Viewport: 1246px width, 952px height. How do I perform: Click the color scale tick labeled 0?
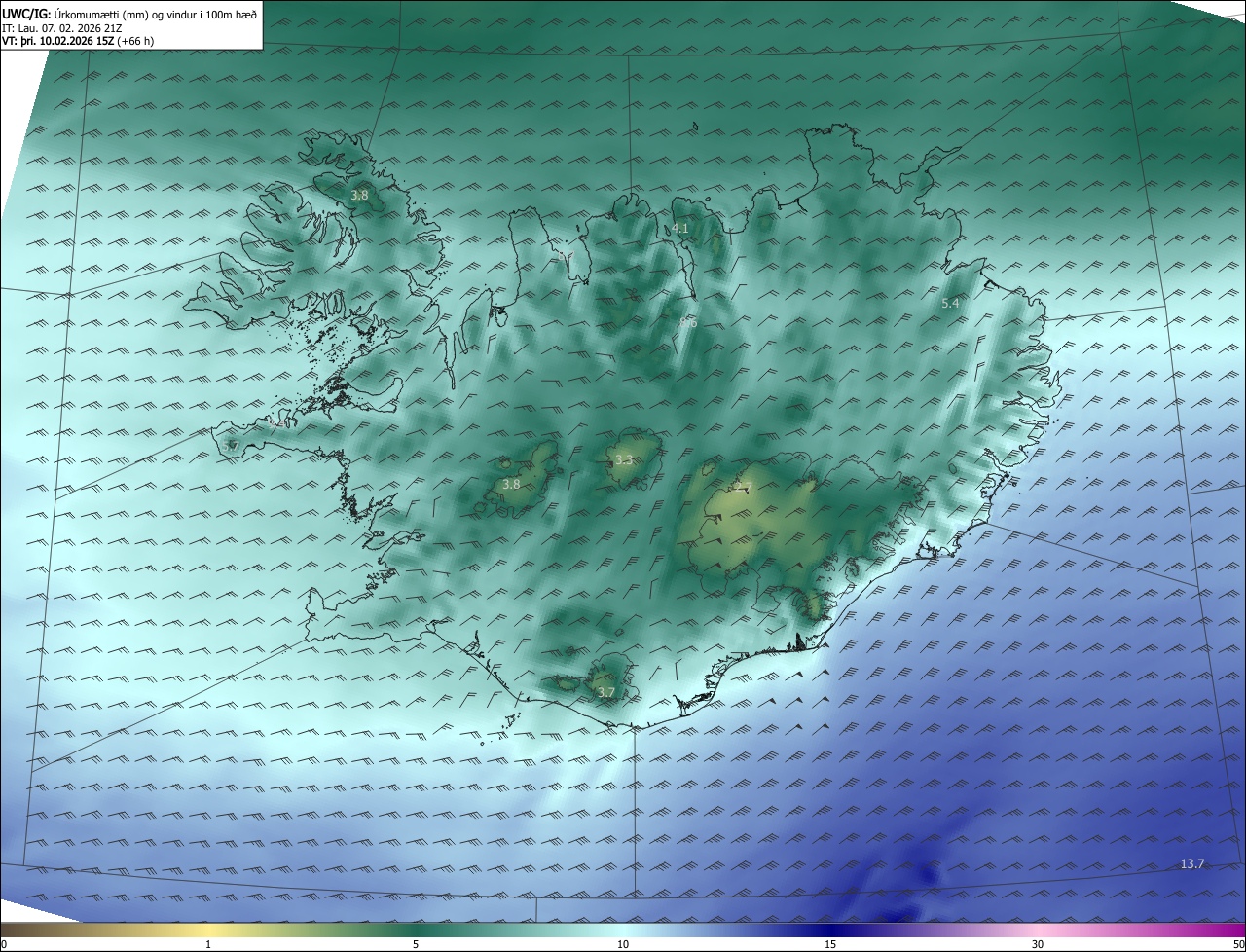[x=4, y=944]
